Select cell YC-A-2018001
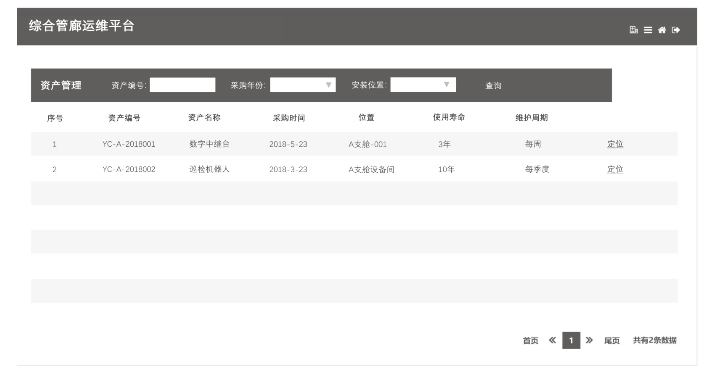This screenshot has width=708, height=388. point(129,144)
